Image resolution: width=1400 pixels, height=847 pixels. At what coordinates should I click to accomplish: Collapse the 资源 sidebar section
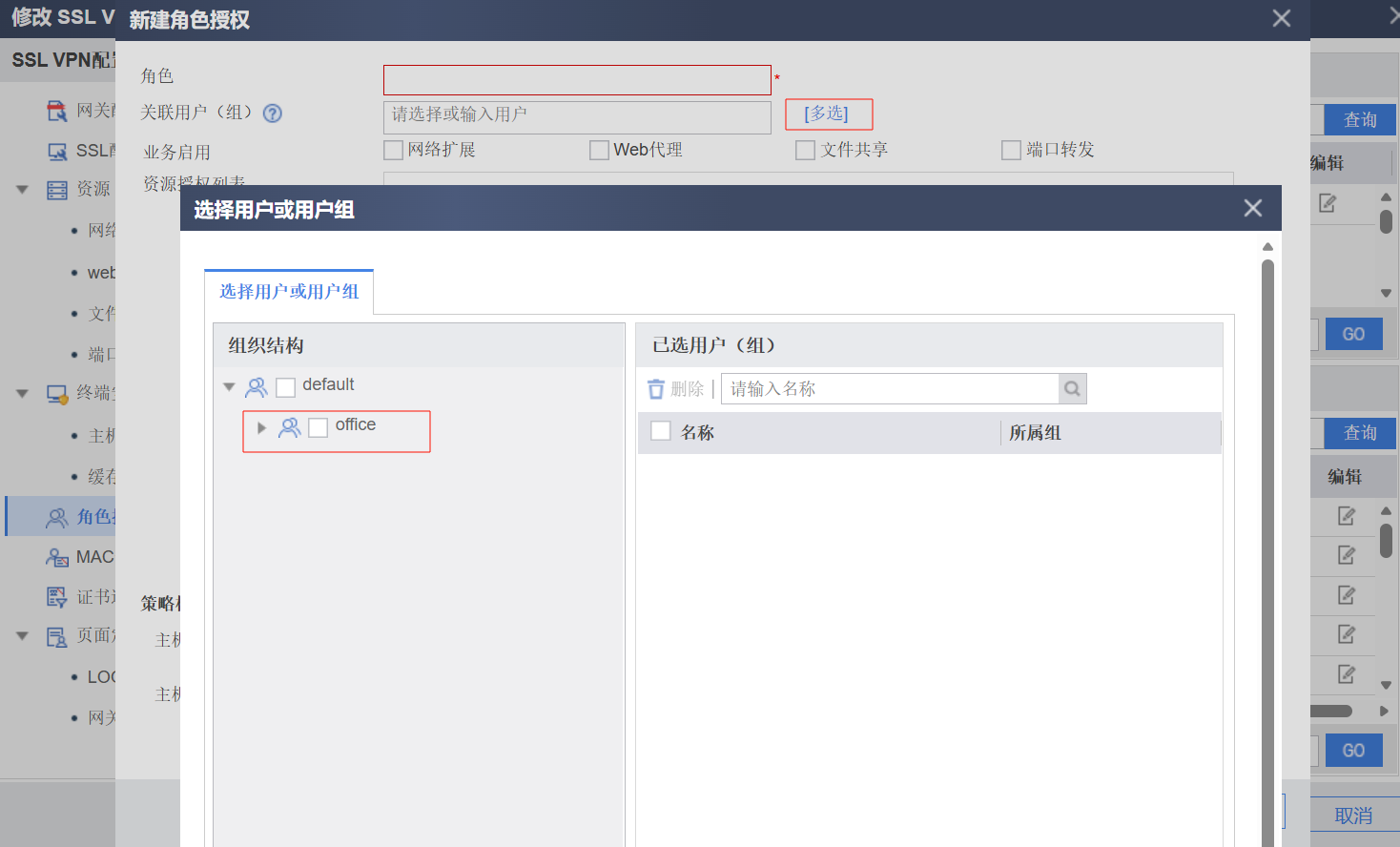coord(22,190)
